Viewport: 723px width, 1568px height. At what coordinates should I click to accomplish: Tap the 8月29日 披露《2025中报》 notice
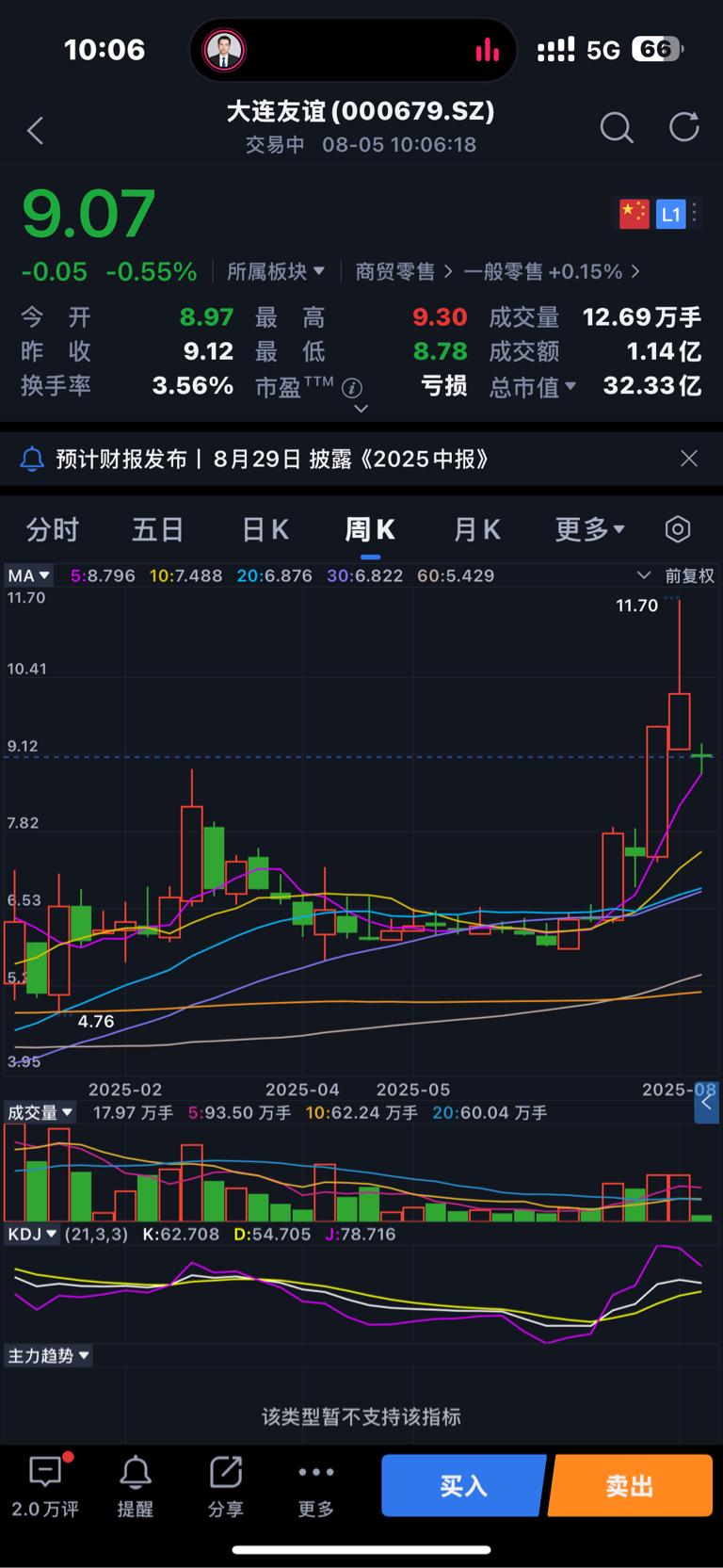351,459
